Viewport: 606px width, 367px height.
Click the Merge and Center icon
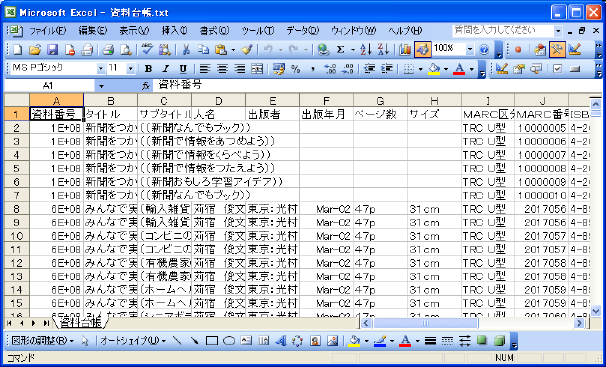point(257,69)
